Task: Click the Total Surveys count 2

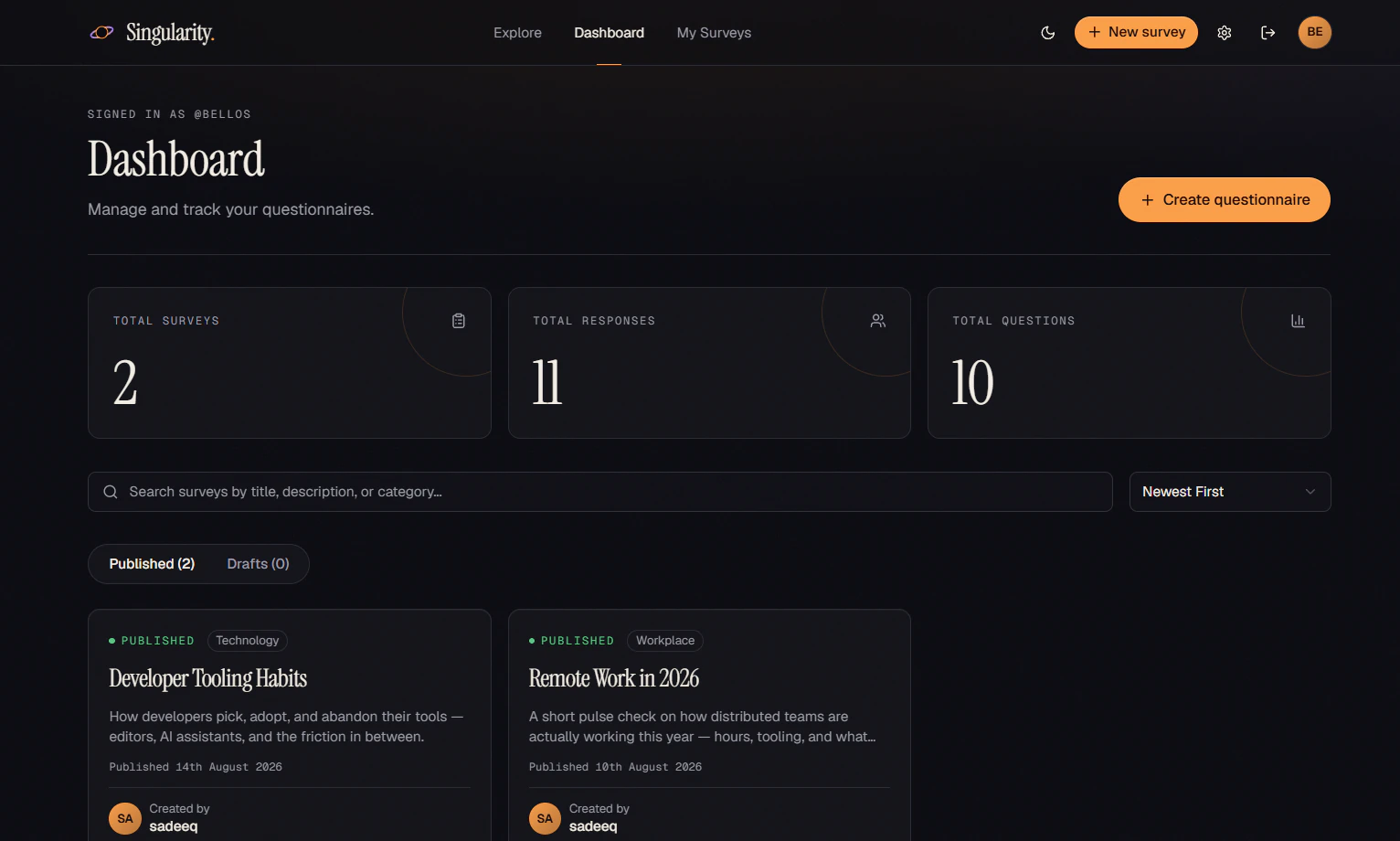Action: (x=125, y=383)
